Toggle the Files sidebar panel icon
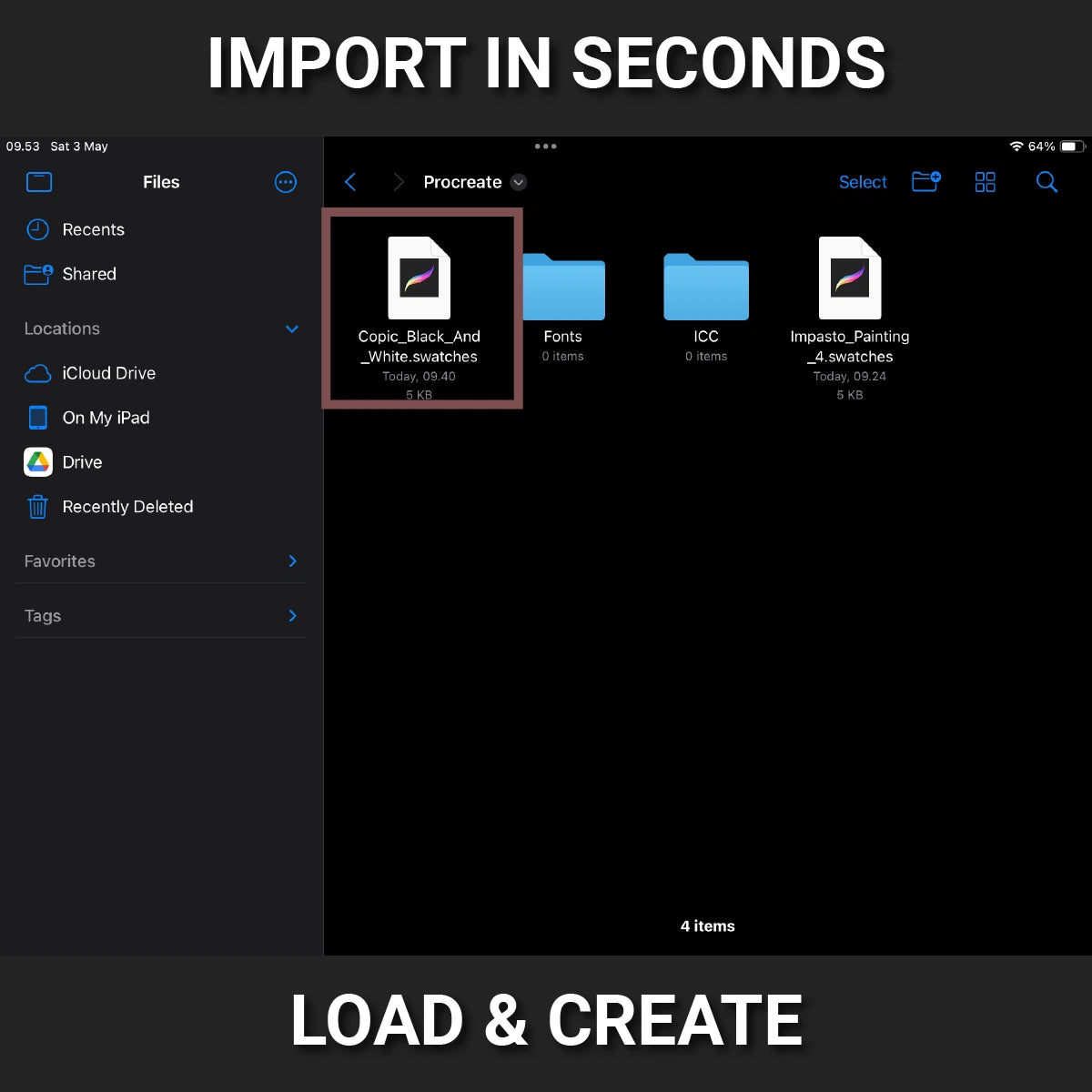The width and height of the screenshot is (1092, 1092). tap(39, 182)
